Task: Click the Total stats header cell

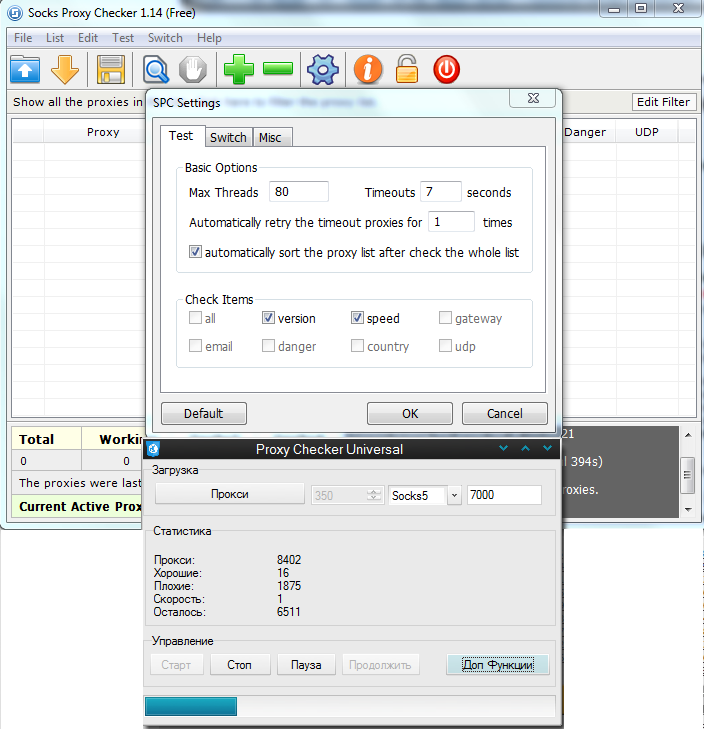Action: coord(46,439)
